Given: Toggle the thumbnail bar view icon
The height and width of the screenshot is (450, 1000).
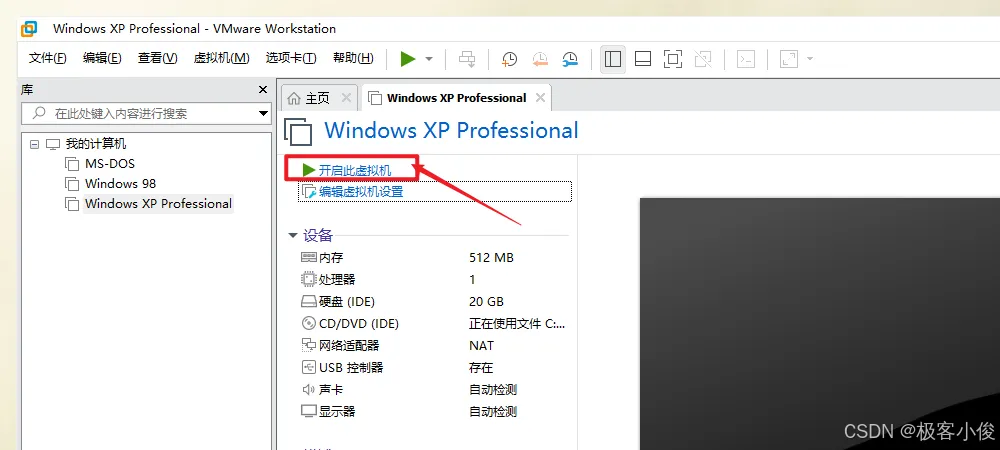Looking at the screenshot, I should (x=643, y=59).
